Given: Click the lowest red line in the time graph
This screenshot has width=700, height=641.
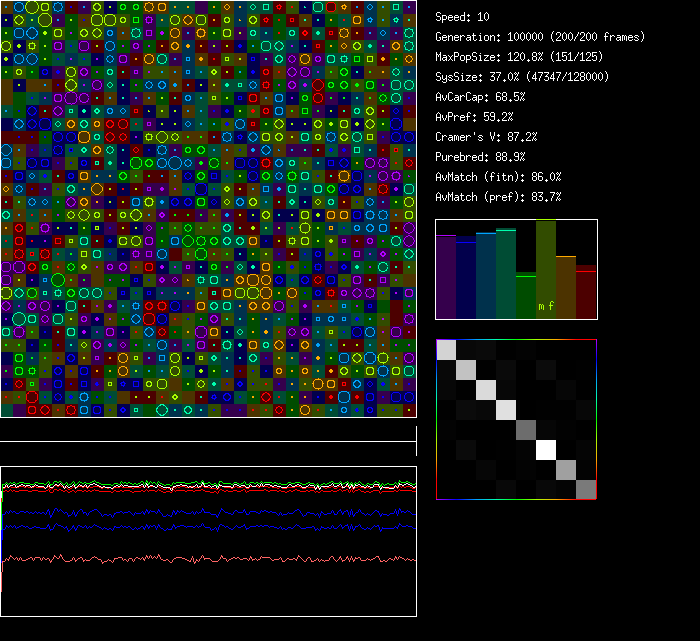Looking at the screenshot, I should pyautogui.click(x=200, y=558).
